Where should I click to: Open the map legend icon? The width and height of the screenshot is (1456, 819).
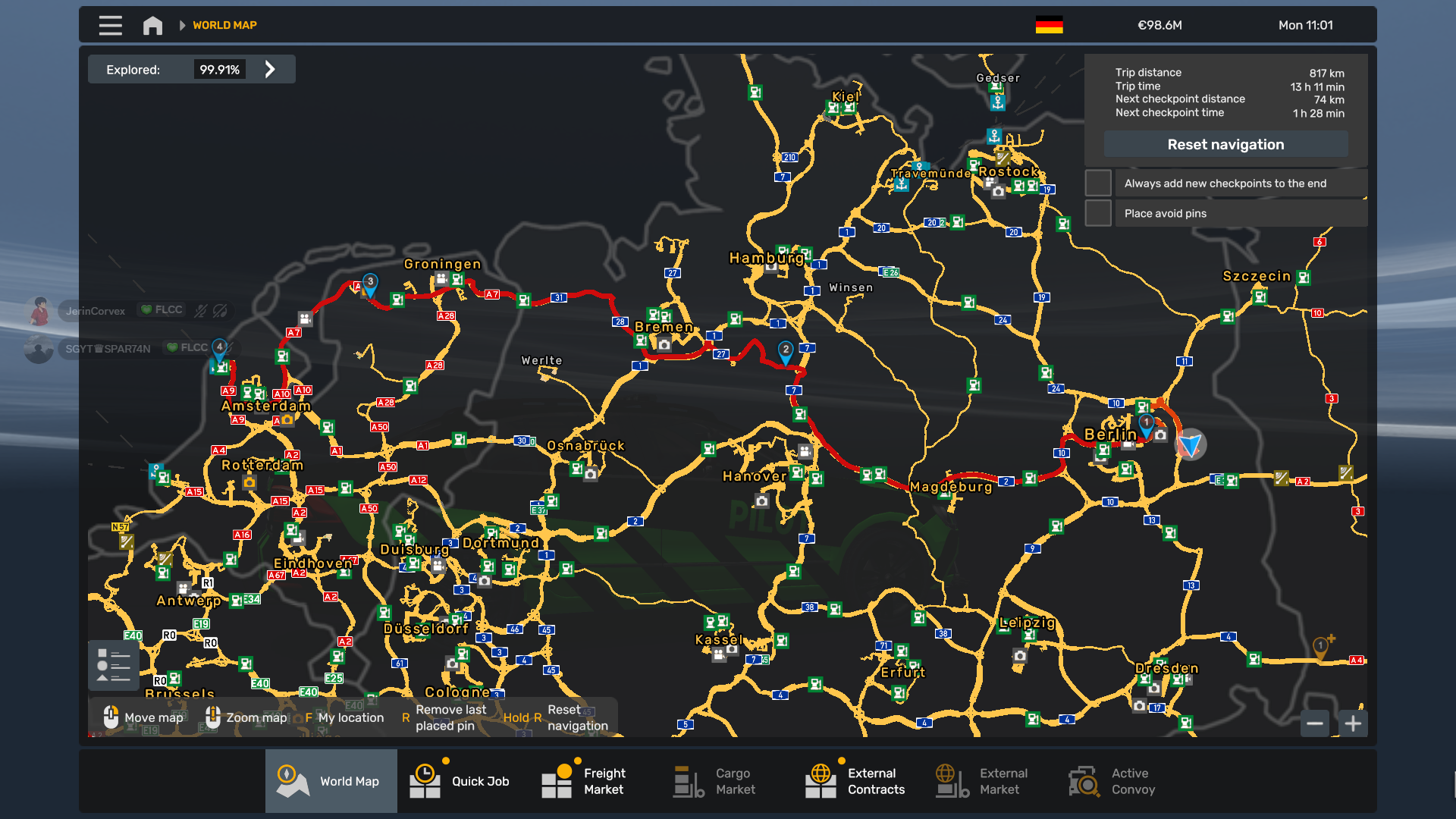(x=114, y=665)
